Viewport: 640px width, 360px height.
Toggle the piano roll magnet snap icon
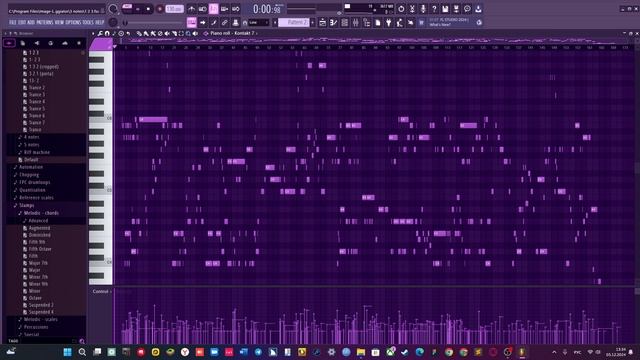click(x=107, y=33)
